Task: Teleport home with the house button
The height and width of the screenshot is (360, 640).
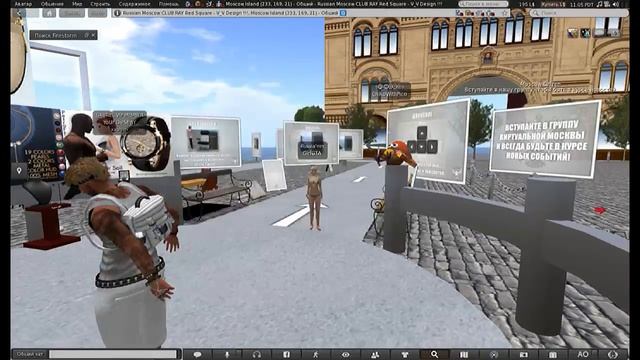Action: click(49, 13)
